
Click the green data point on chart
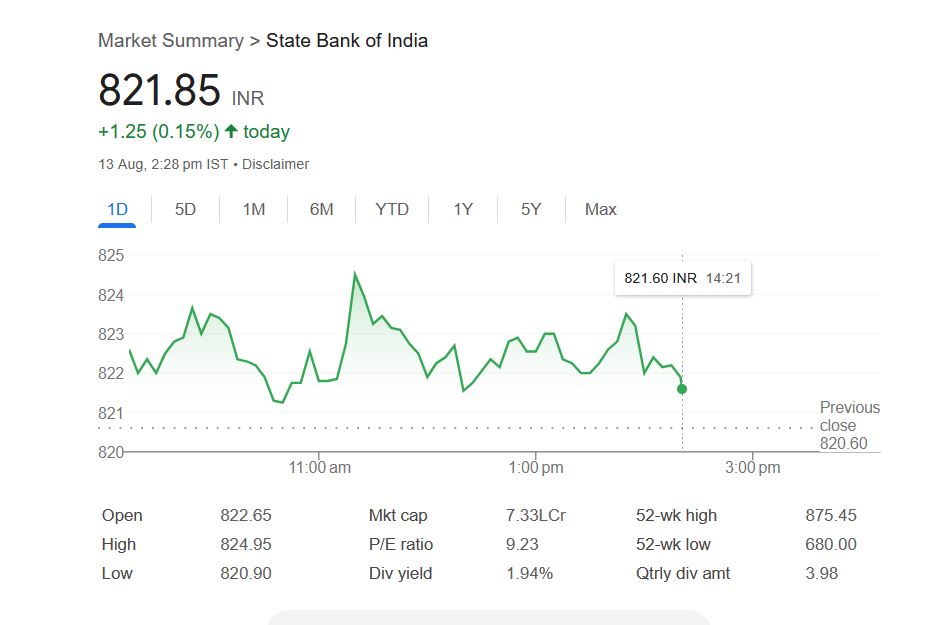682,389
